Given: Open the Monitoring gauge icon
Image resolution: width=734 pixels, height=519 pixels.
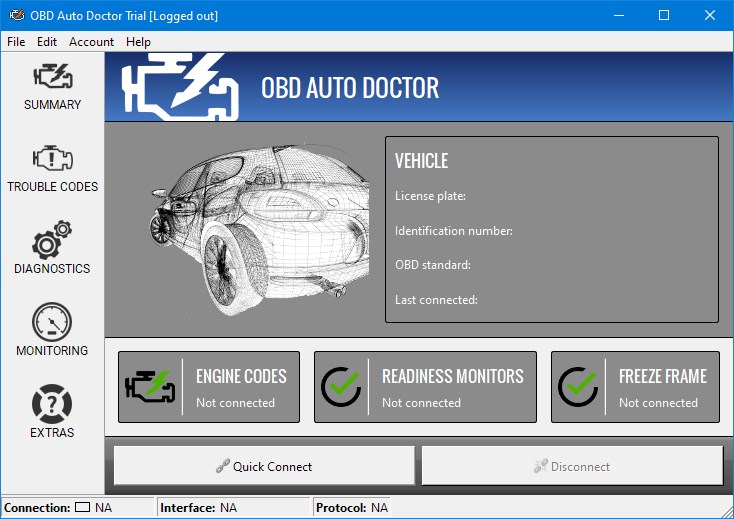Looking at the screenshot, I should click(x=52, y=322).
